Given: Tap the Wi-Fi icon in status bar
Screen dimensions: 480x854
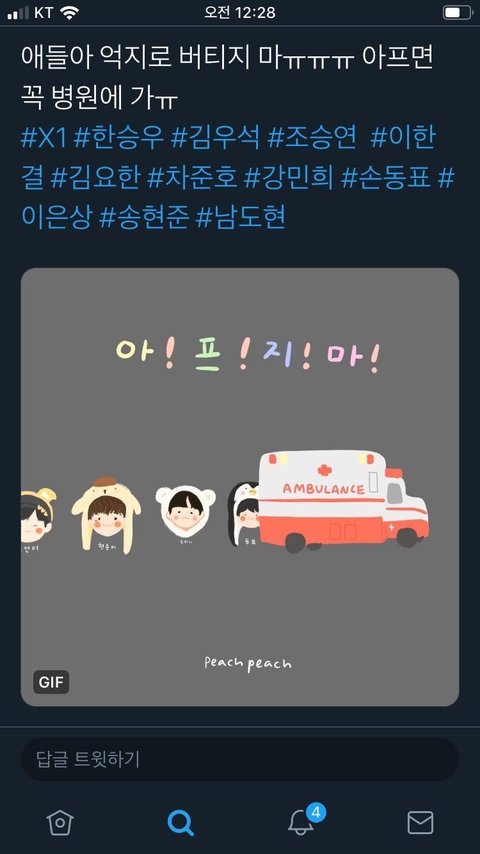Looking at the screenshot, I should click(x=69, y=13).
